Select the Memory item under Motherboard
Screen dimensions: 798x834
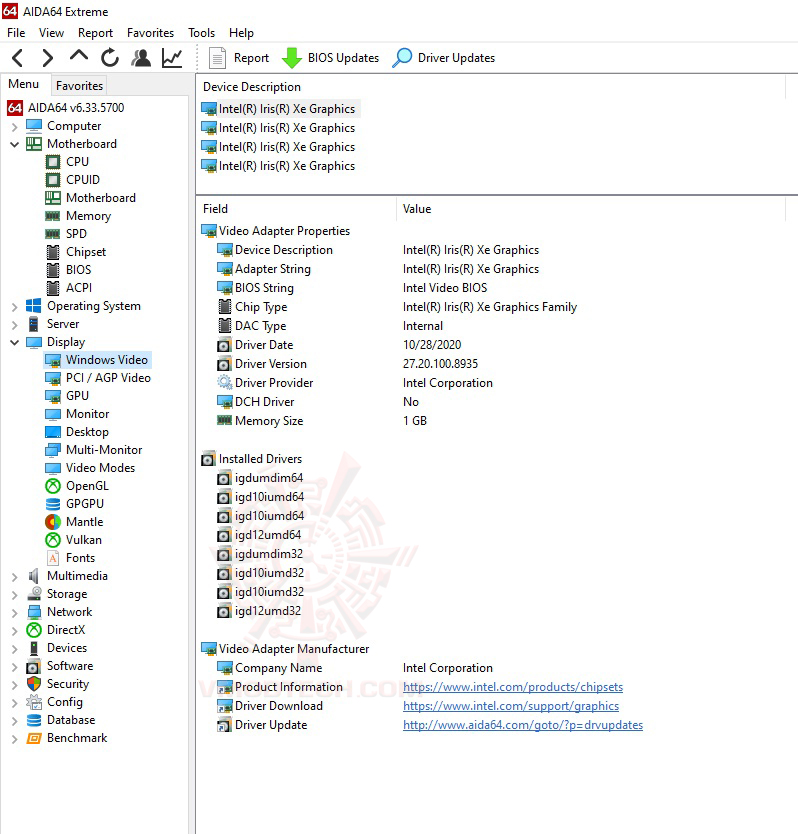(x=88, y=216)
